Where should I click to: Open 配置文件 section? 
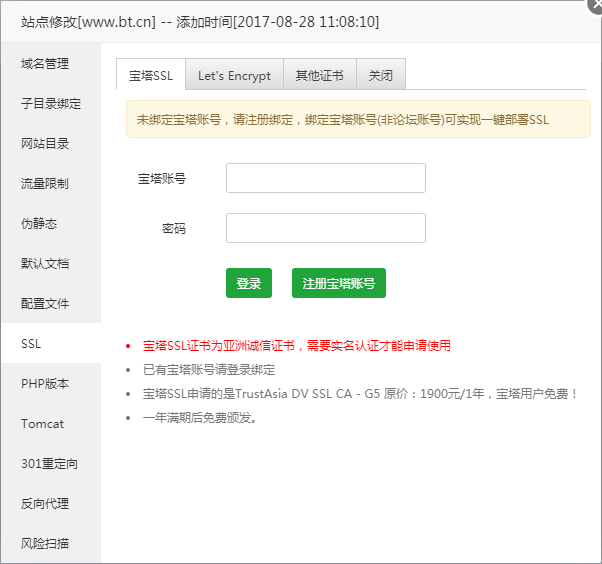click(51, 303)
